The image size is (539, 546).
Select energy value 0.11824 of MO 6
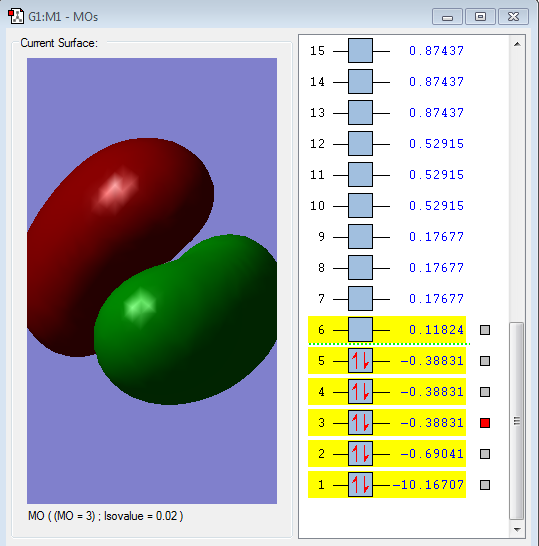tap(436, 330)
